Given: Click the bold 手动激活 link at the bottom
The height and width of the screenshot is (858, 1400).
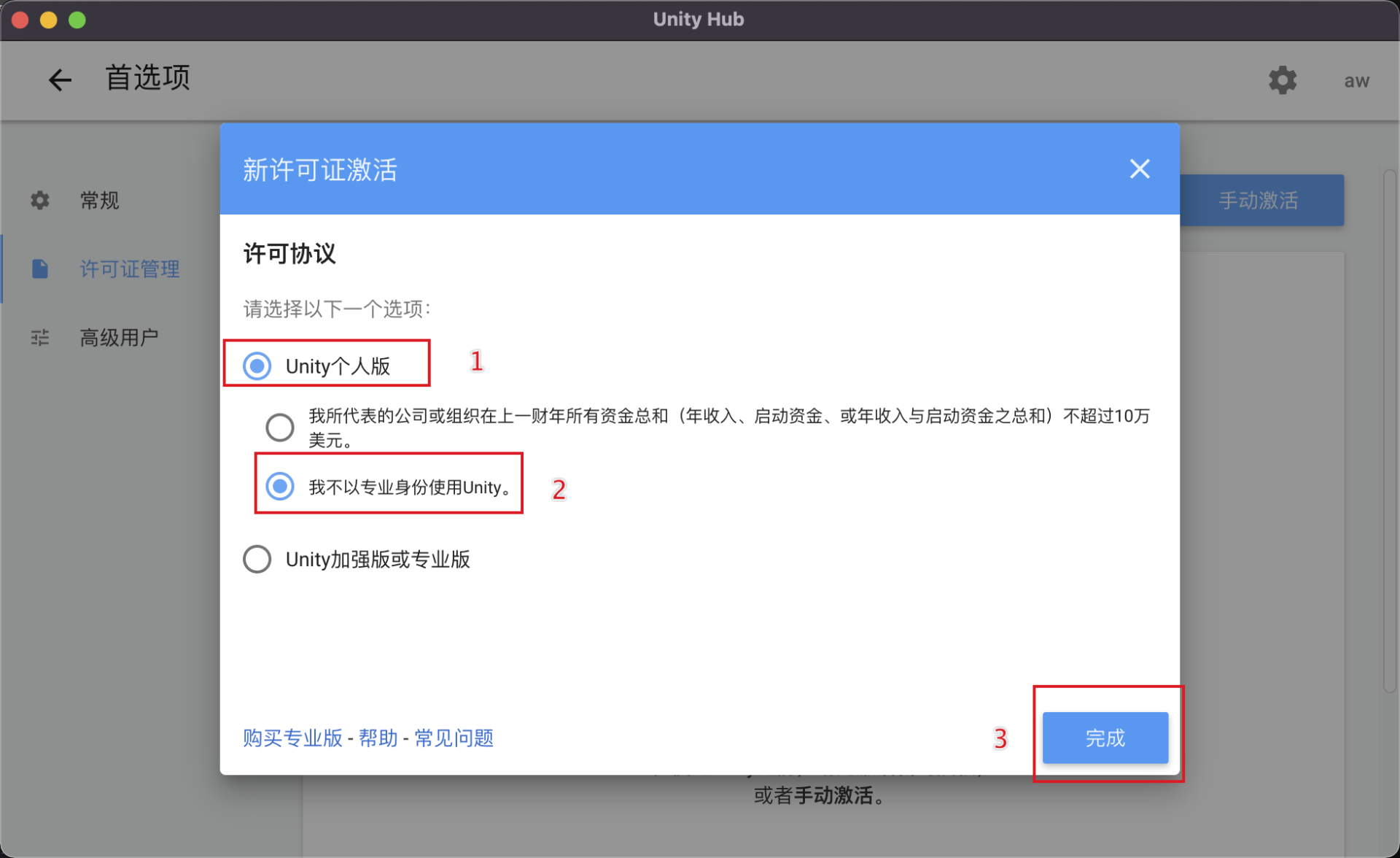Looking at the screenshot, I should point(833,795).
